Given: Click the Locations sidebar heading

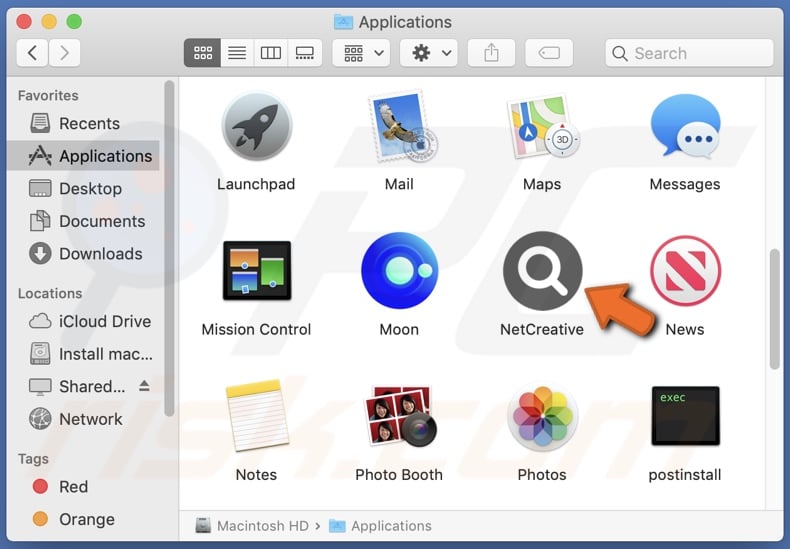Looking at the screenshot, I should tap(50, 294).
